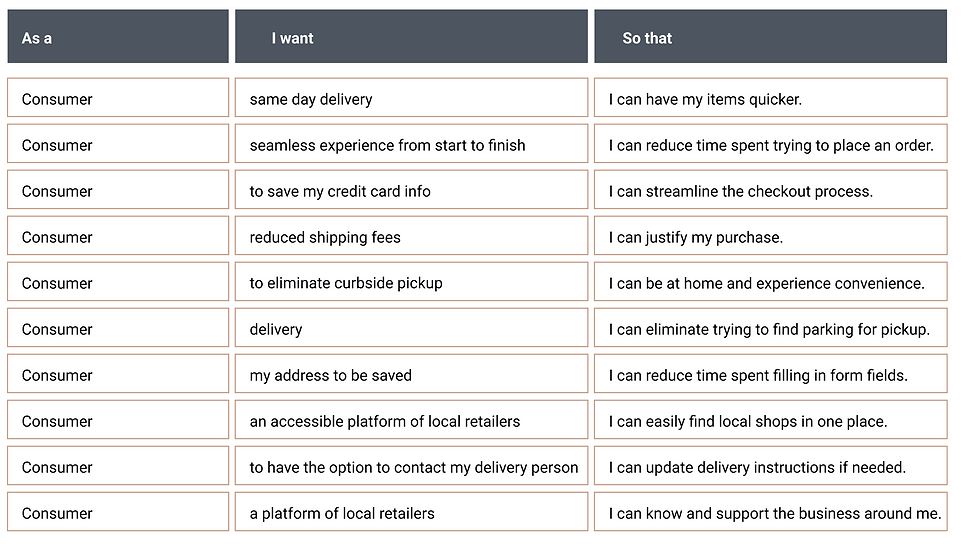The height and width of the screenshot is (544, 966).
Task: Select 'a platform of local retailers' cell
Action: (x=411, y=511)
